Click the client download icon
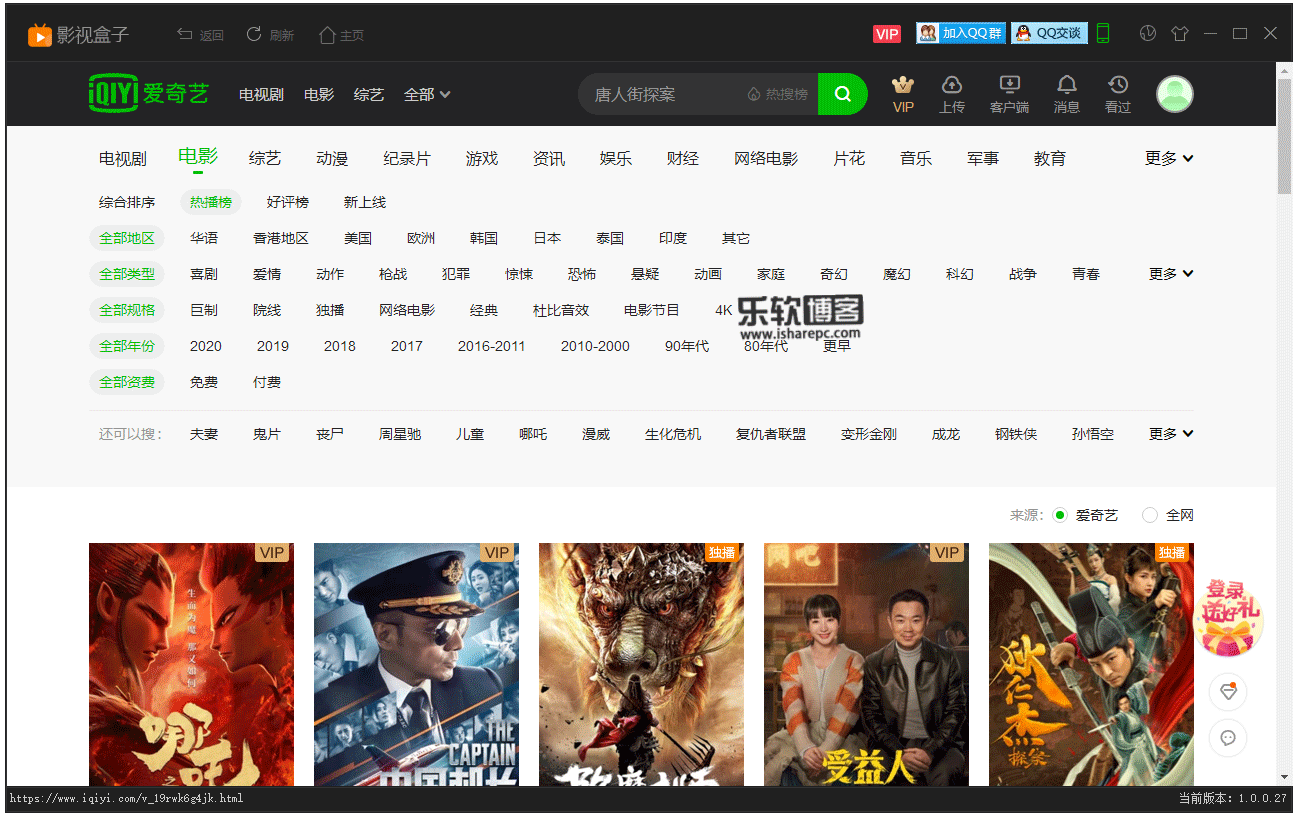 click(x=1009, y=94)
